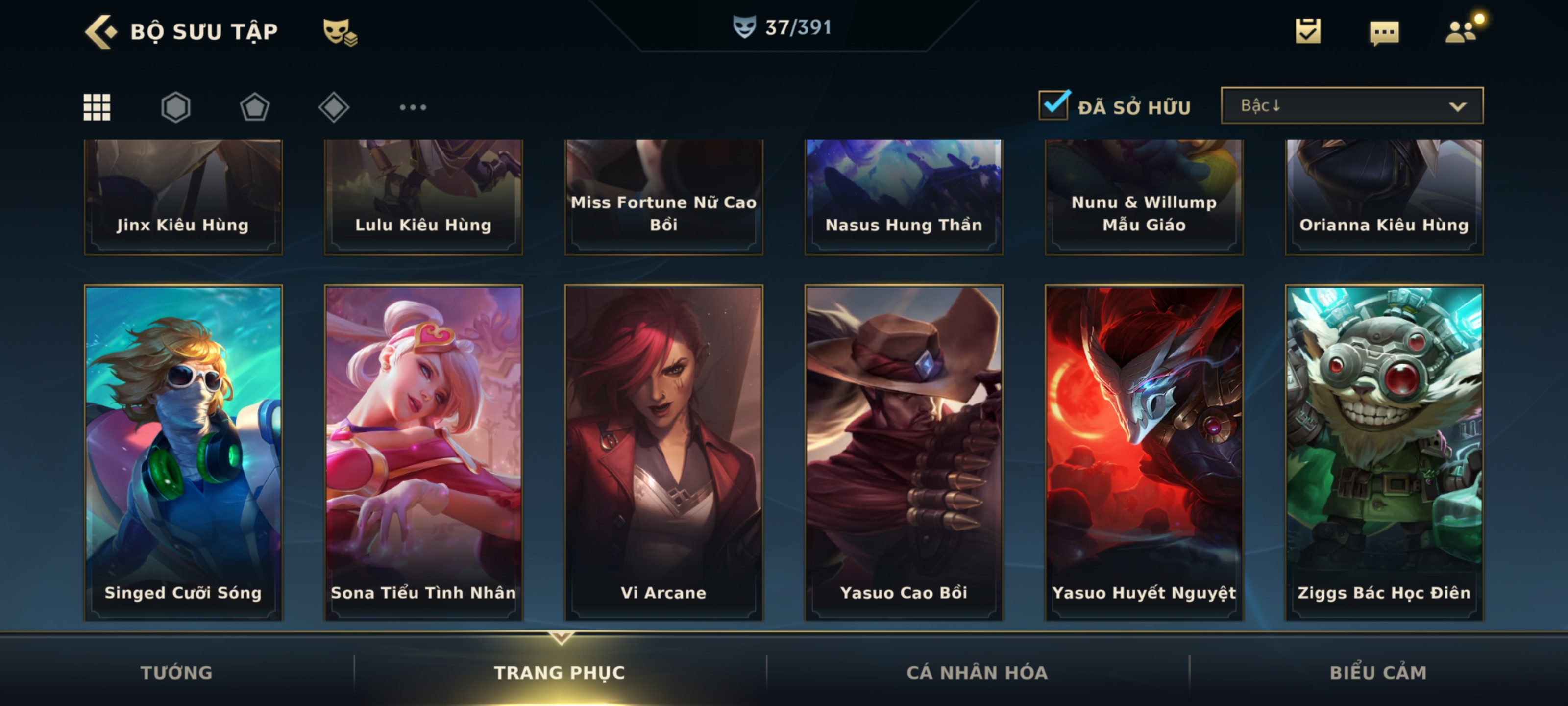Open the skin masks stack icon
Image resolution: width=1568 pixels, height=706 pixels.
point(340,32)
